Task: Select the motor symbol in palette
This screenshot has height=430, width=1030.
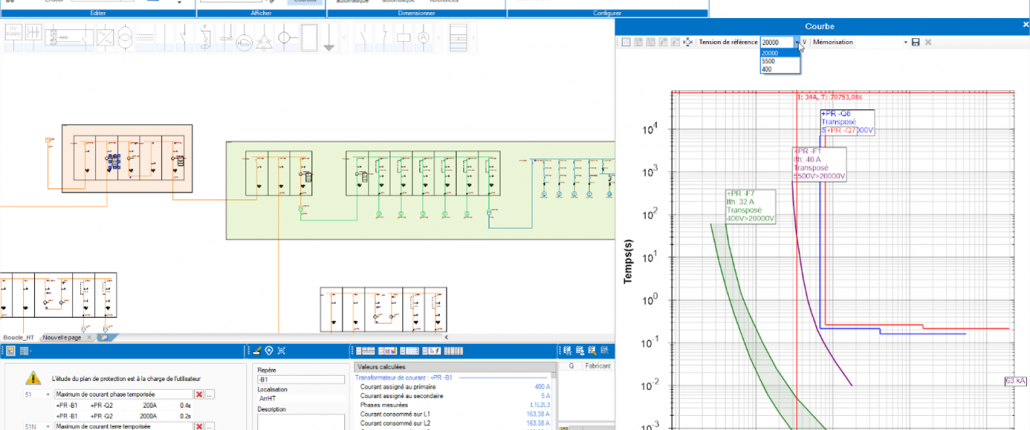Action: [244, 37]
